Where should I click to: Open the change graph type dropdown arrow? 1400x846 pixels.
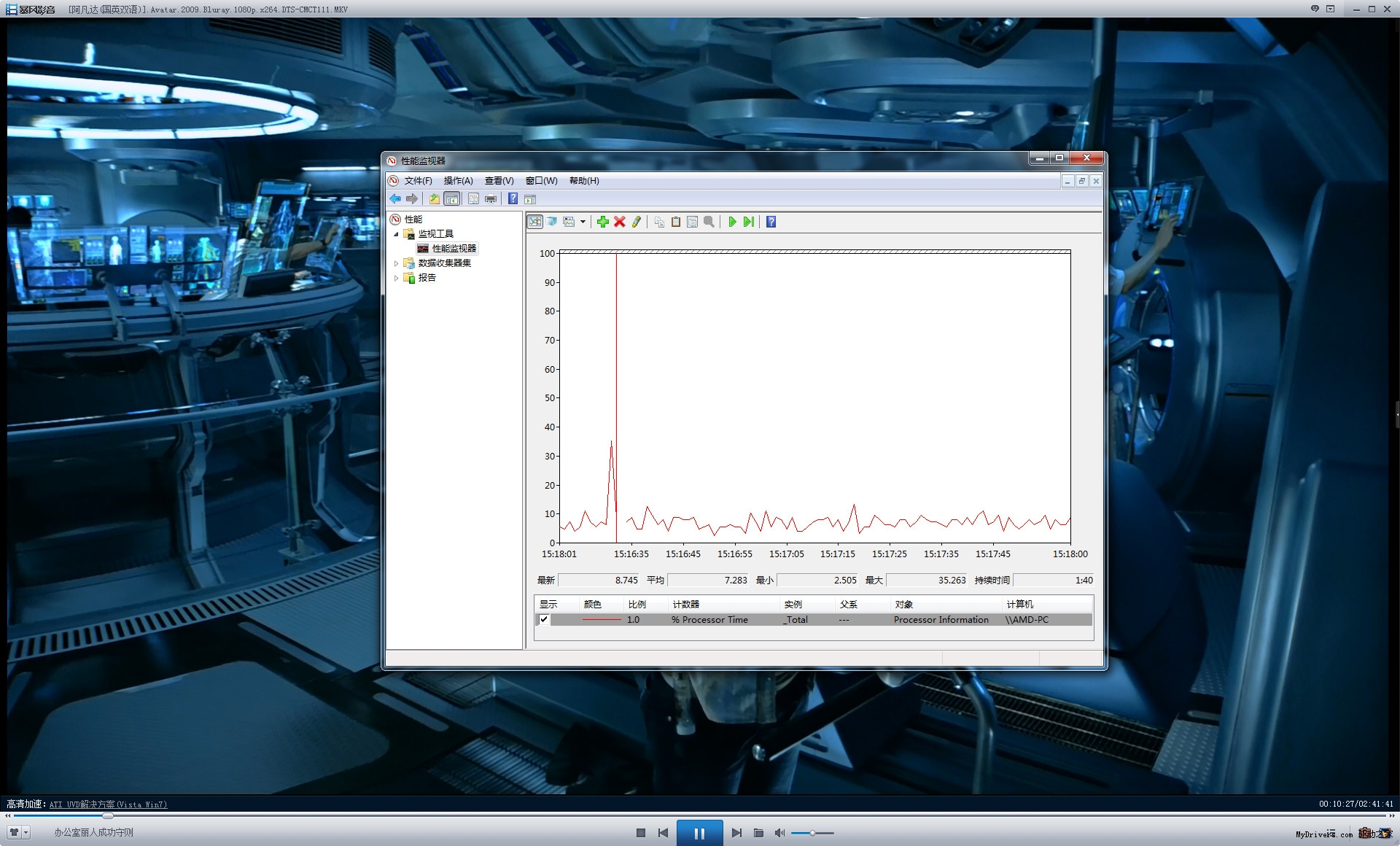583,222
